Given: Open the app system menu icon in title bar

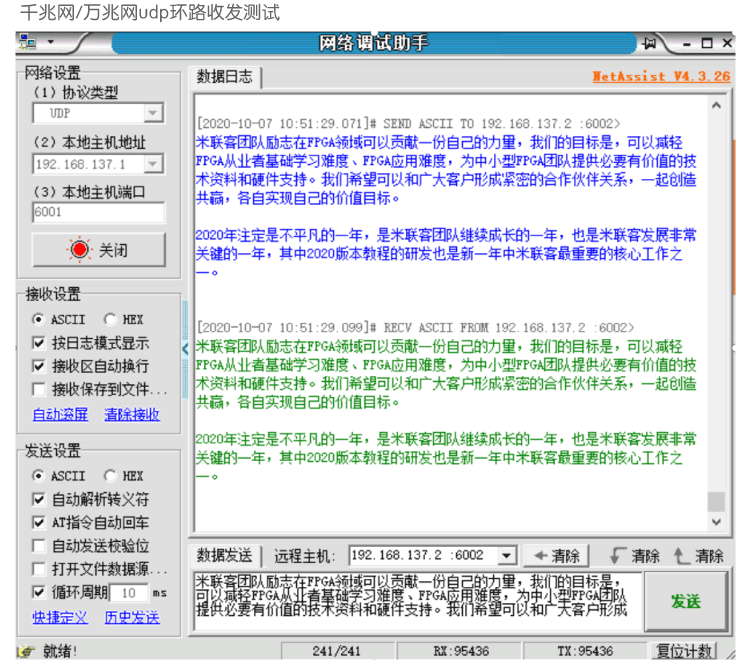Looking at the screenshot, I should tap(28, 43).
